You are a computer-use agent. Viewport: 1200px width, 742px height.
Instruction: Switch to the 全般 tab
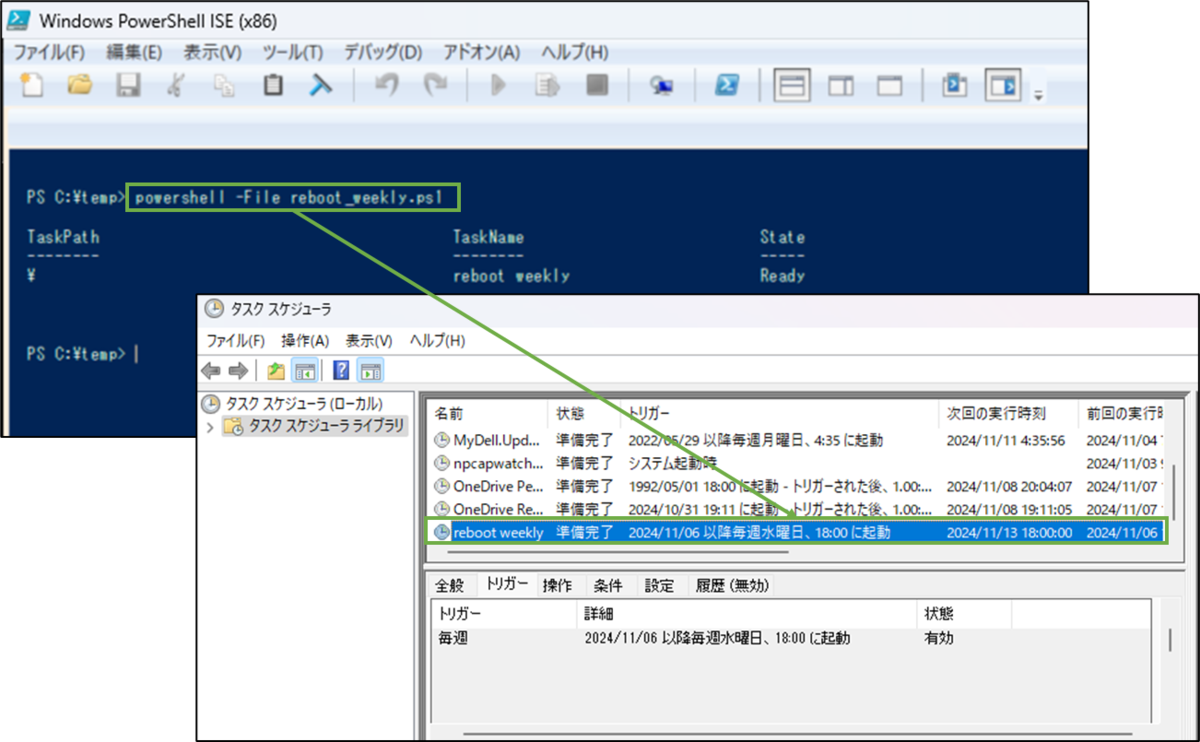pyautogui.click(x=450, y=585)
